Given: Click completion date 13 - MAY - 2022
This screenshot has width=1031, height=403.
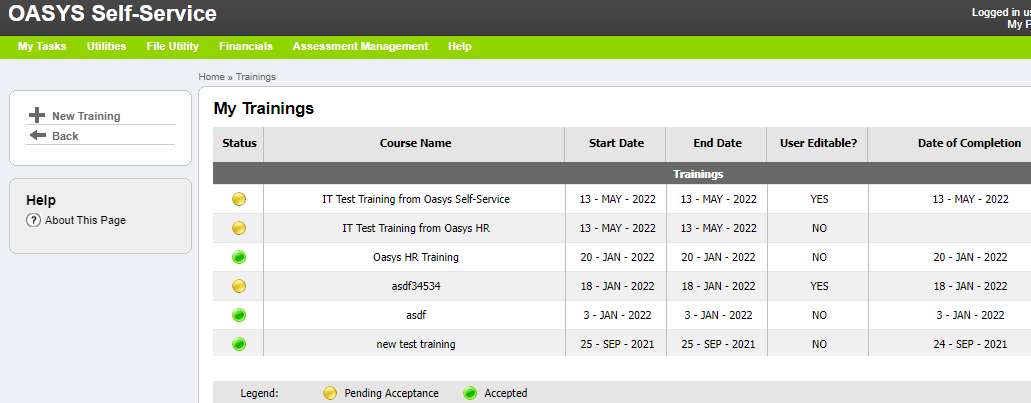Looking at the screenshot, I should [971, 199].
